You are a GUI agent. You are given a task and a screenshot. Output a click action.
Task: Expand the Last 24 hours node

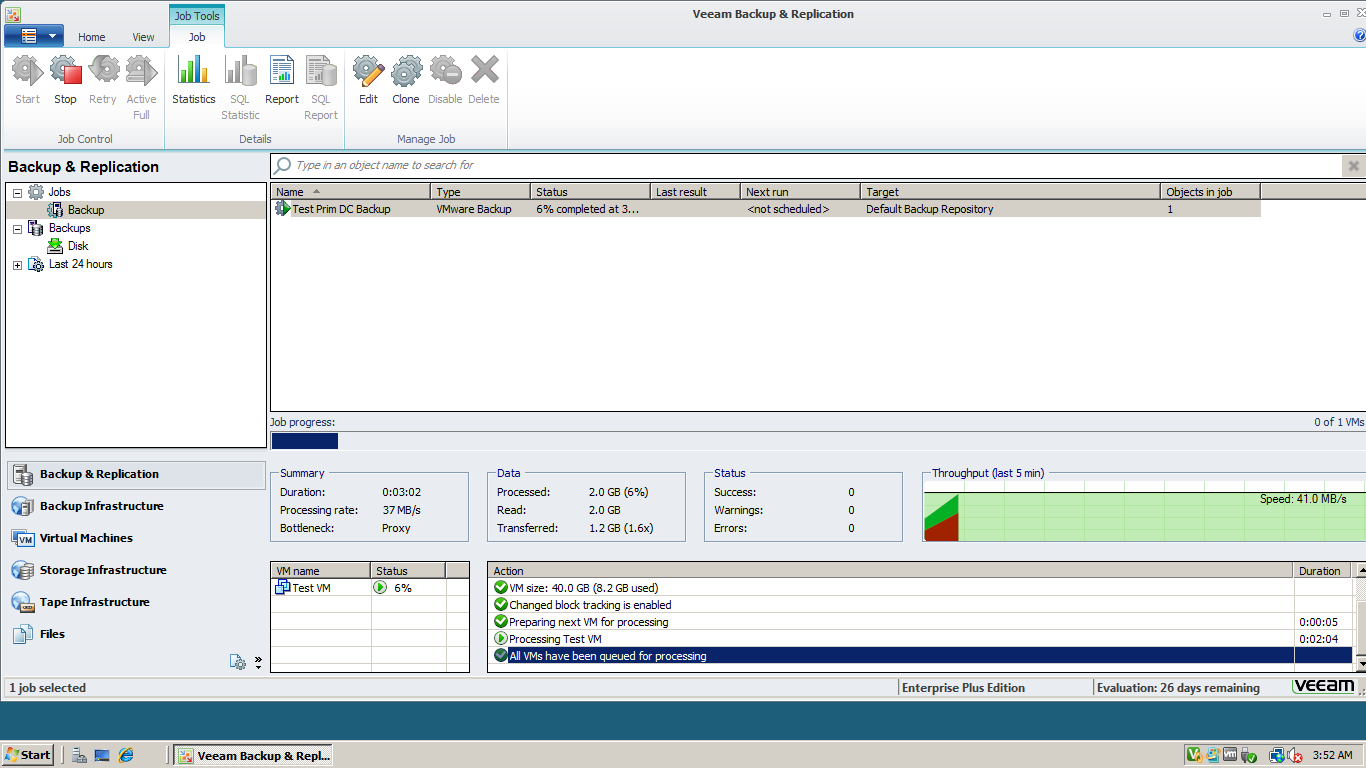pos(17,264)
